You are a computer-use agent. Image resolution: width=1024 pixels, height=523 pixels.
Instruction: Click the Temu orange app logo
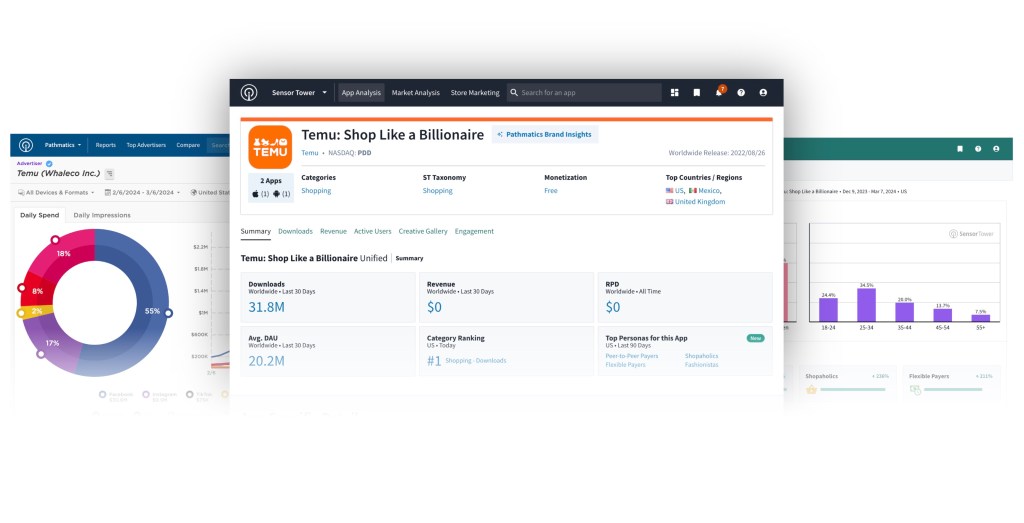270,146
